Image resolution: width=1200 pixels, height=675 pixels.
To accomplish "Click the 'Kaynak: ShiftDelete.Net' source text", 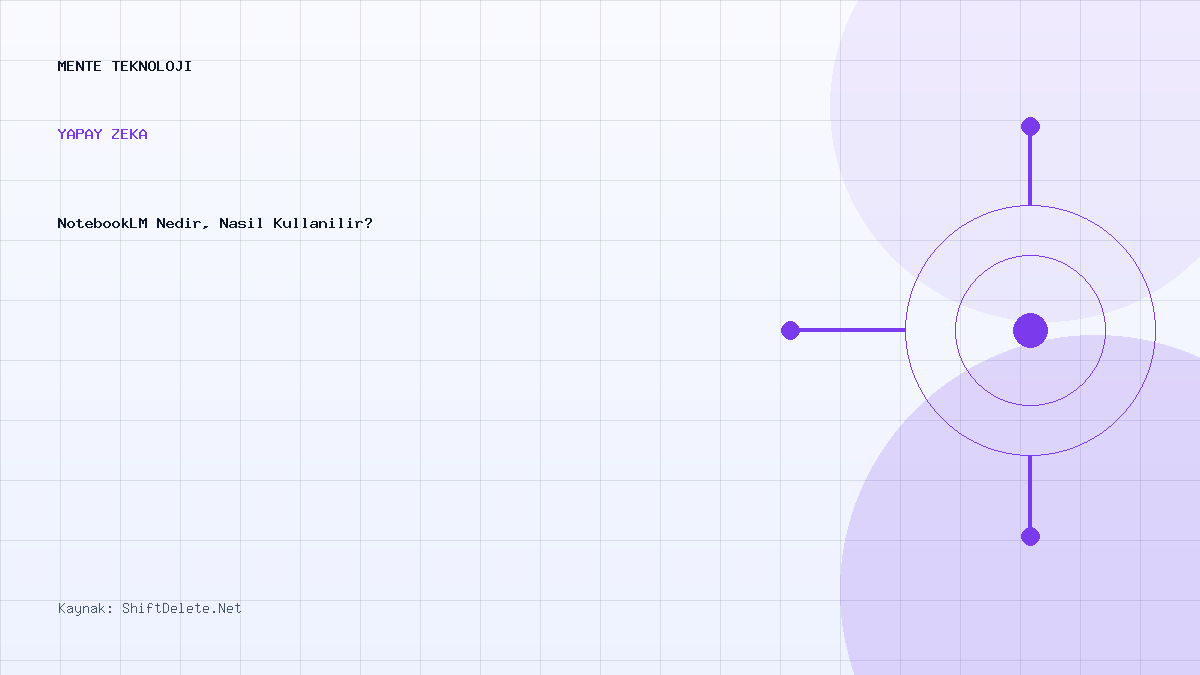I will click(x=150, y=608).
